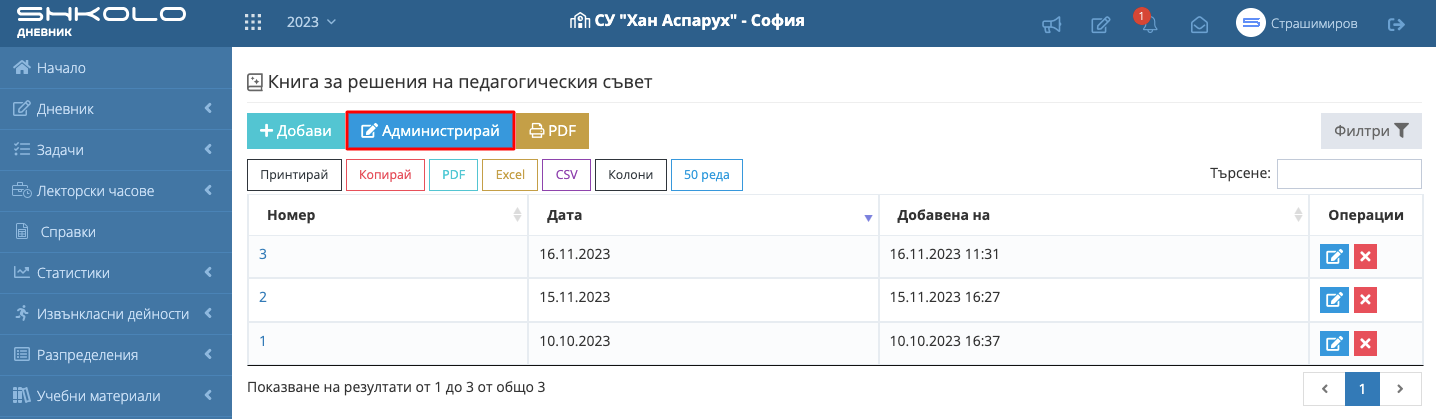Open the messages envelope icon
This screenshot has height=419, width=1436.
1199,24
